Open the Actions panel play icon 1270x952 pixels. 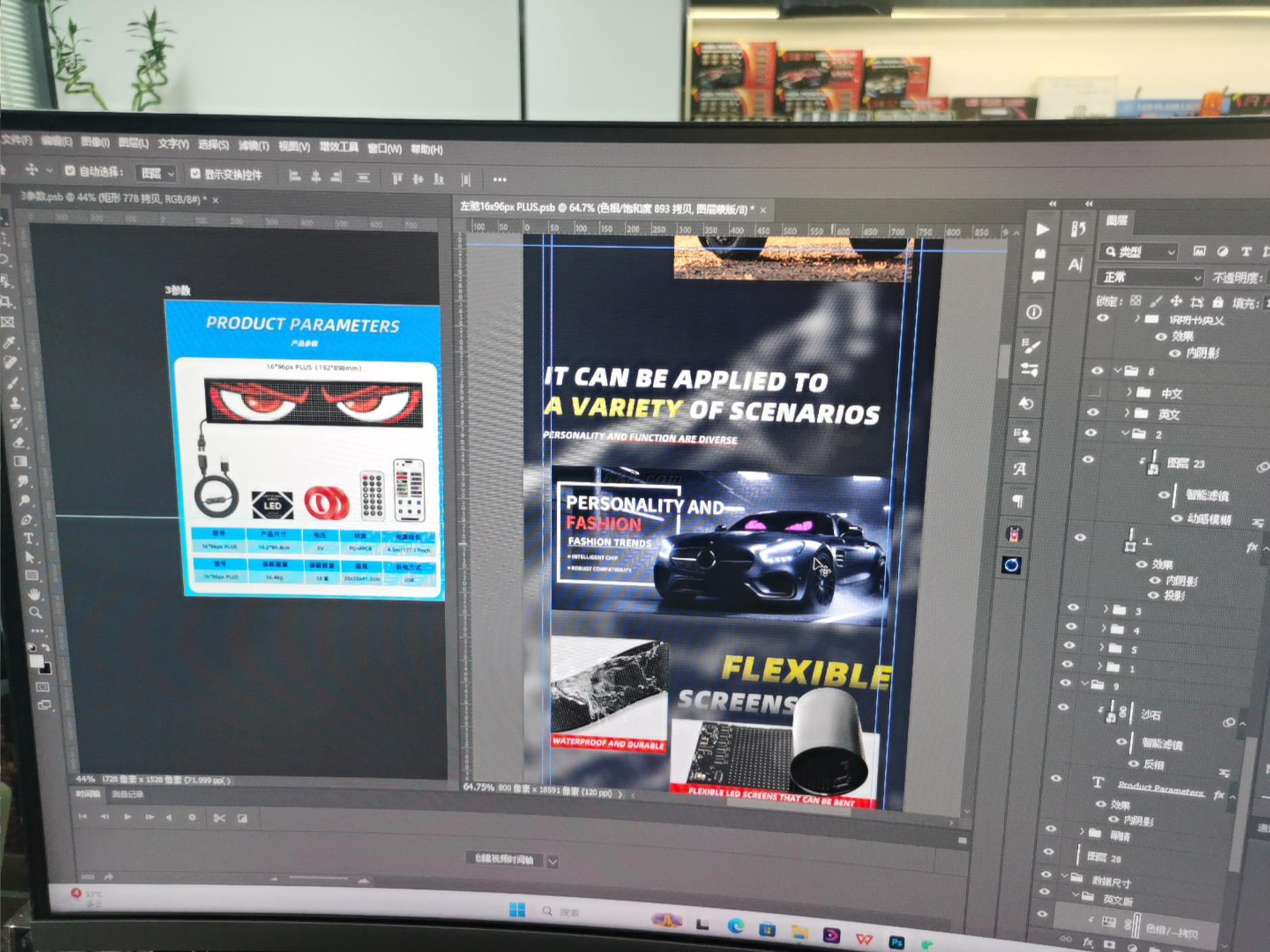click(x=1043, y=230)
